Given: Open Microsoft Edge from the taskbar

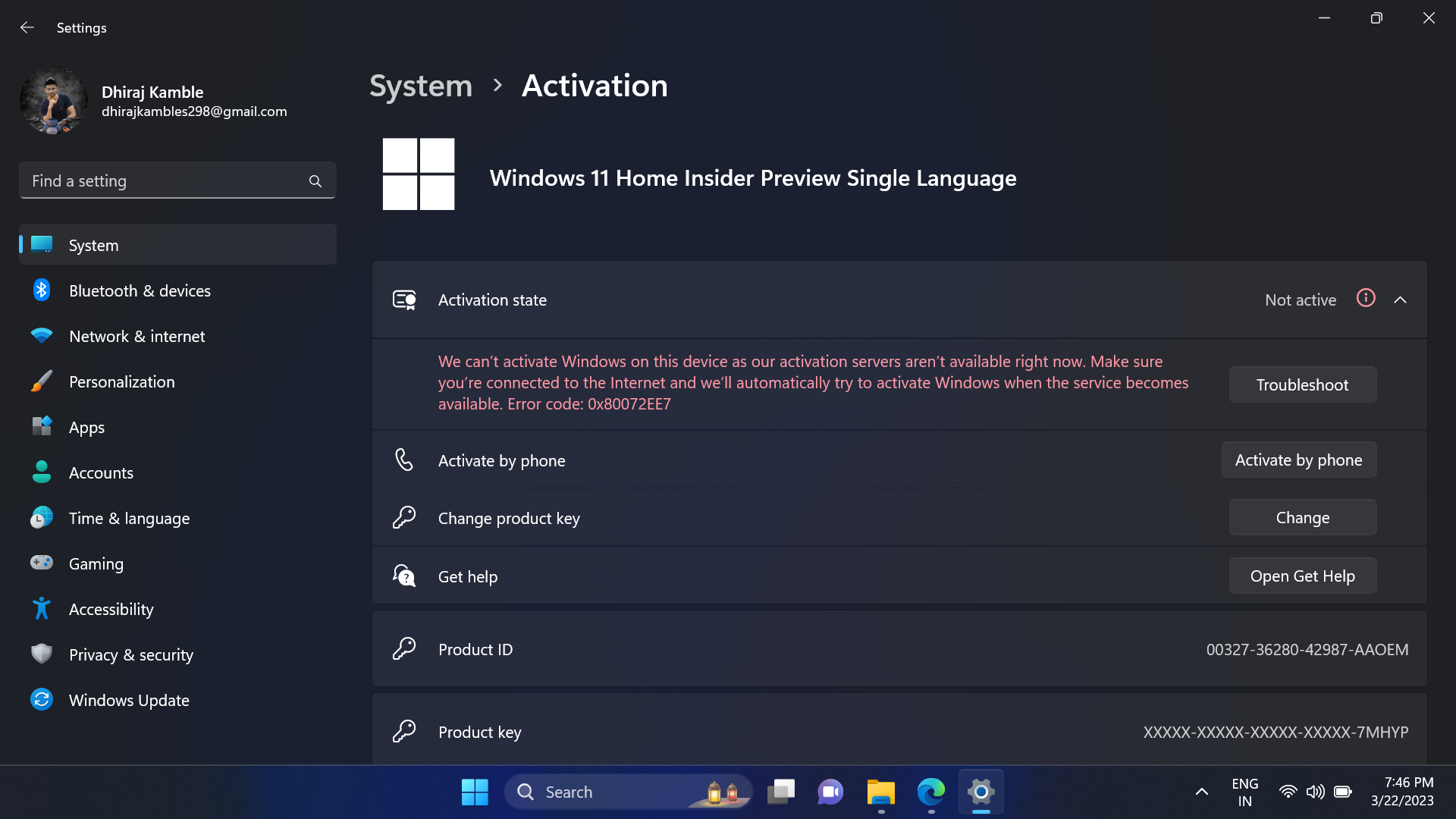Looking at the screenshot, I should click(930, 792).
